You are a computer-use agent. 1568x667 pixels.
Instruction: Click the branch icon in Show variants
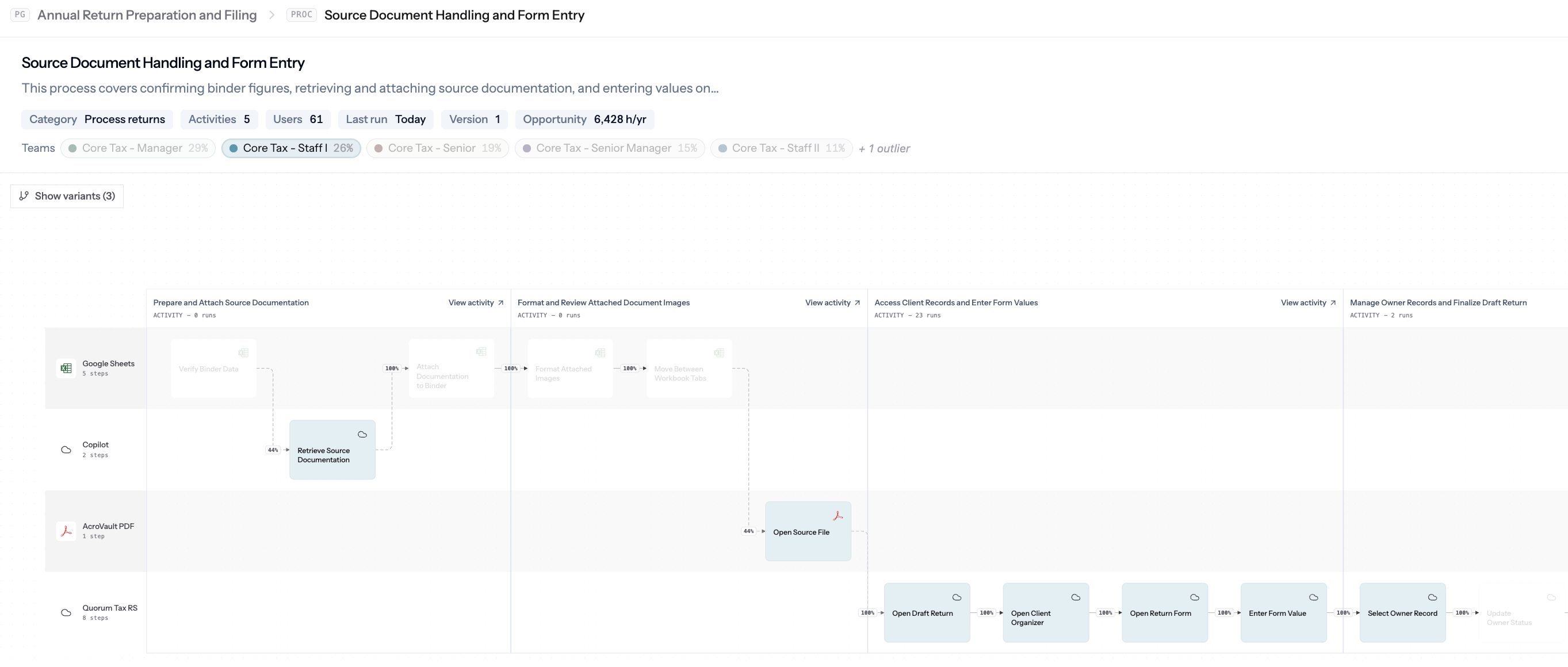tap(24, 196)
